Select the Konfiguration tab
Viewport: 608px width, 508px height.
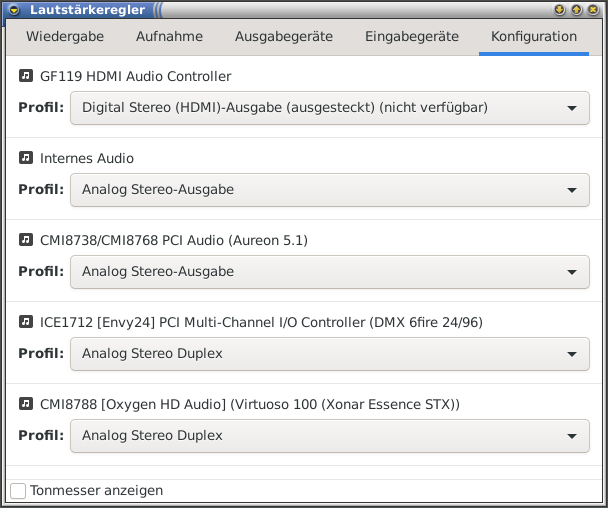click(534, 37)
